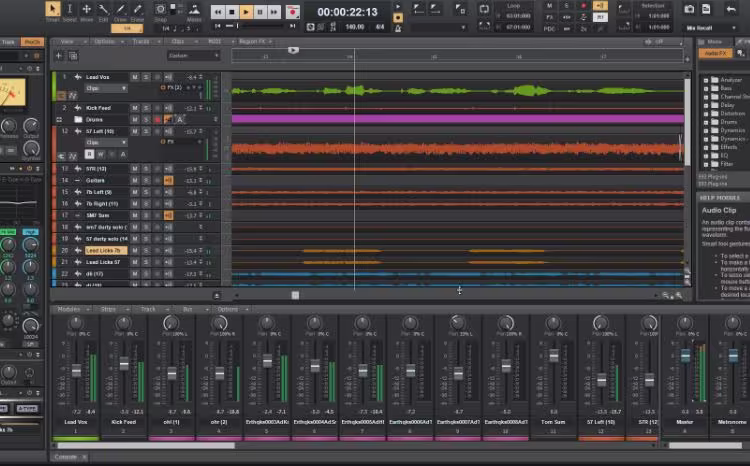The width and height of the screenshot is (750, 466).
Task: Expand the Dynamics folder in browser
Action: click(706, 130)
